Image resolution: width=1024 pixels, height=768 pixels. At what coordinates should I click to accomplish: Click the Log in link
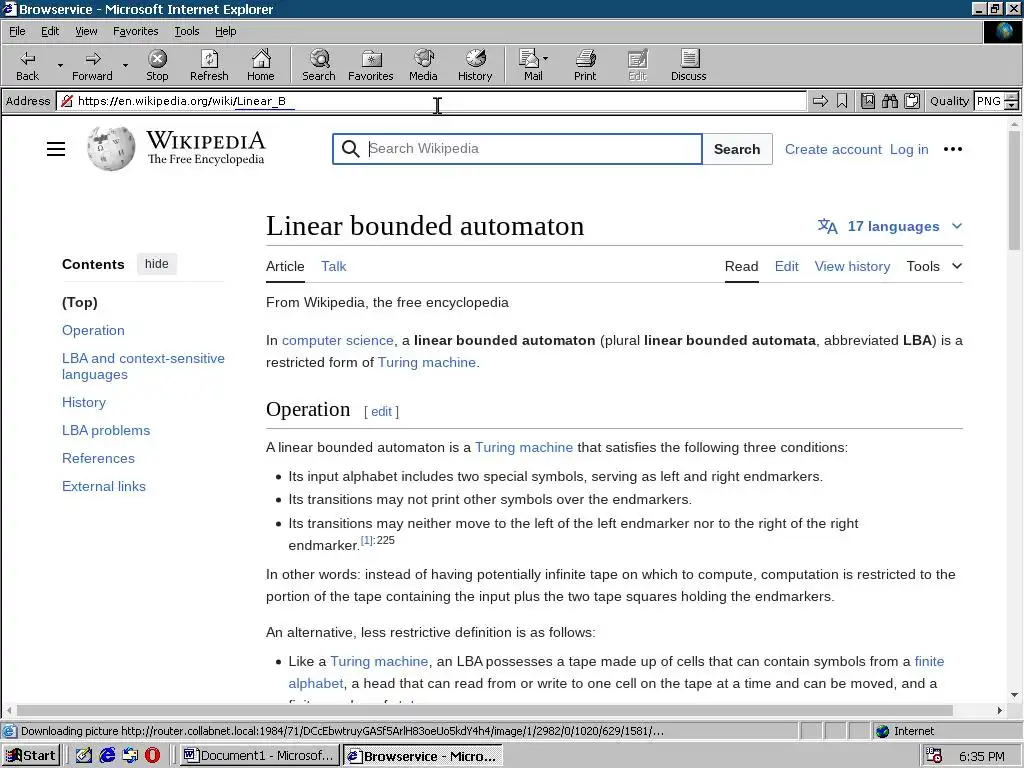(909, 149)
